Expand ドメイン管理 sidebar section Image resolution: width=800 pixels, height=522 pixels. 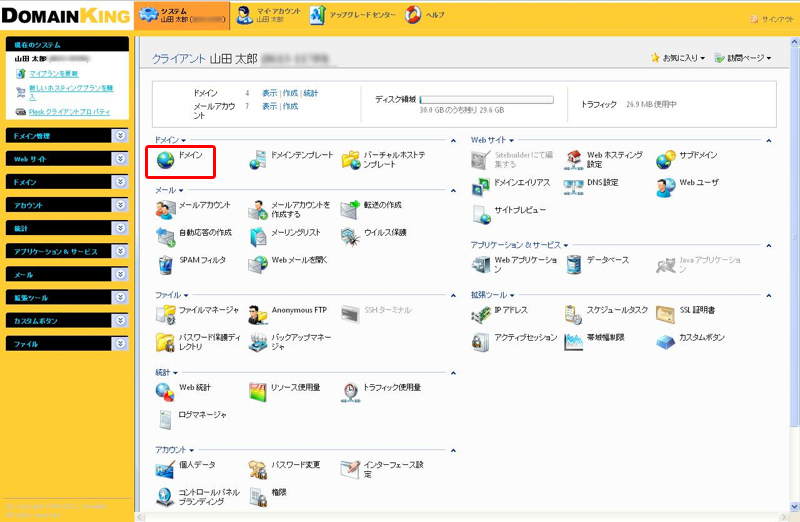coord(120,135)
